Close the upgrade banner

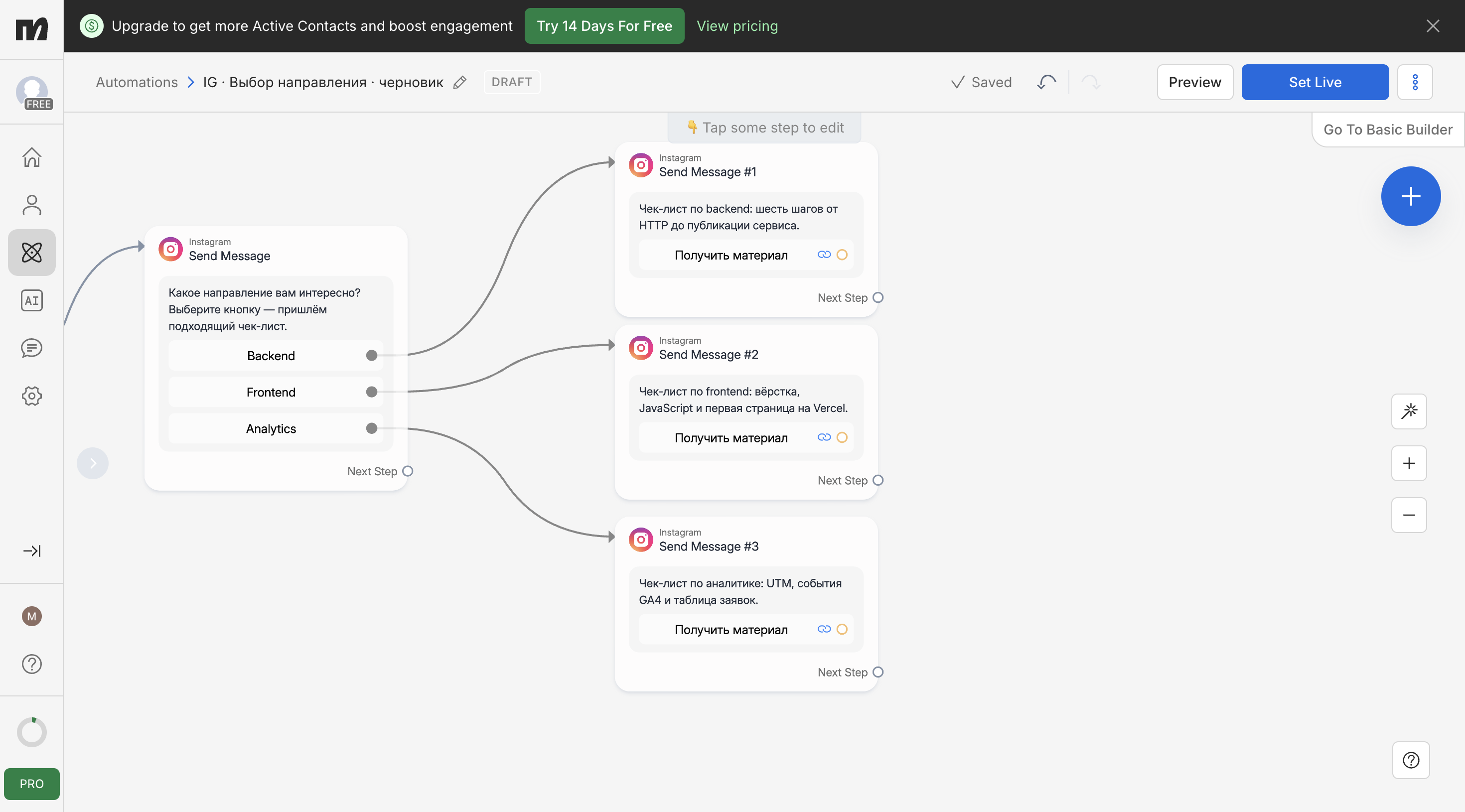pyautogui.click(x=1433, y=26)
